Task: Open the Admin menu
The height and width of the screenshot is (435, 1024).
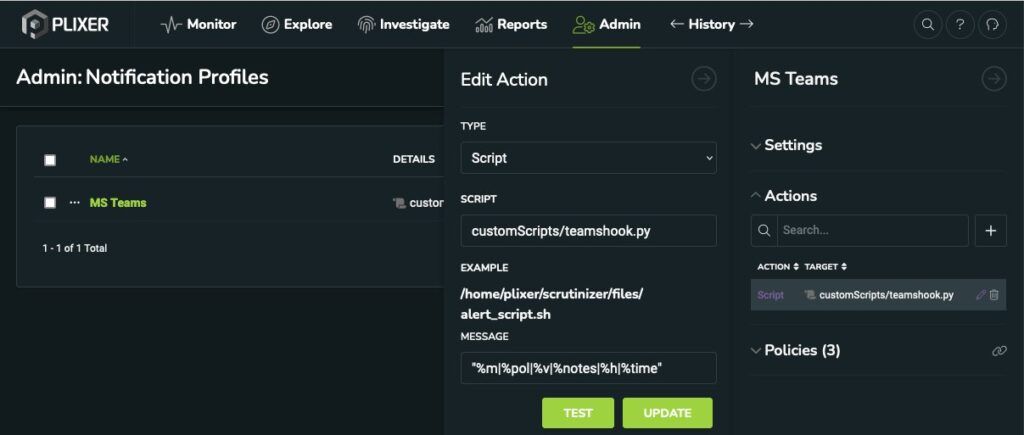Action: [x=607, y=24]
